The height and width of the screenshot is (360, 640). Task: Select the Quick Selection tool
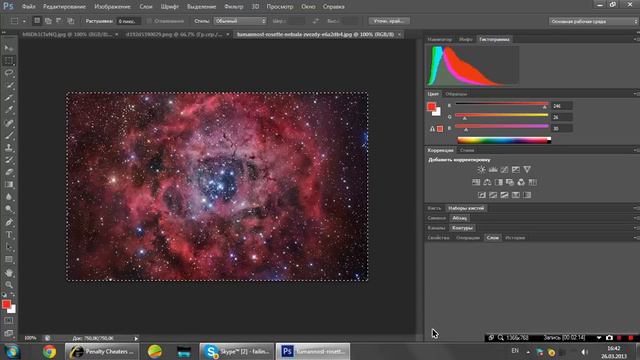(9, 86)
